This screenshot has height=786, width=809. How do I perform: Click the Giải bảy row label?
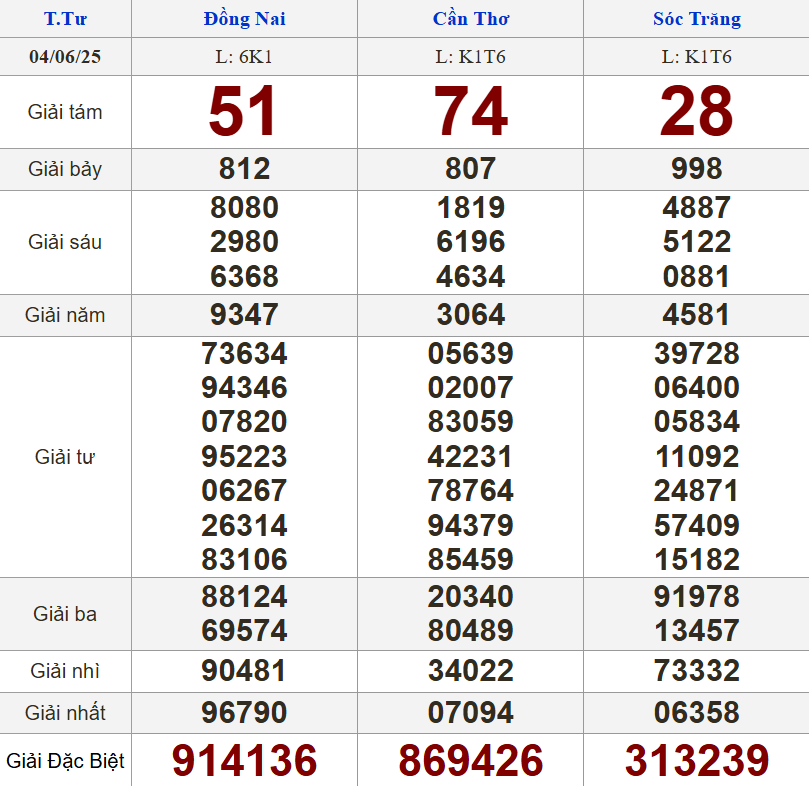click(65, 169)
